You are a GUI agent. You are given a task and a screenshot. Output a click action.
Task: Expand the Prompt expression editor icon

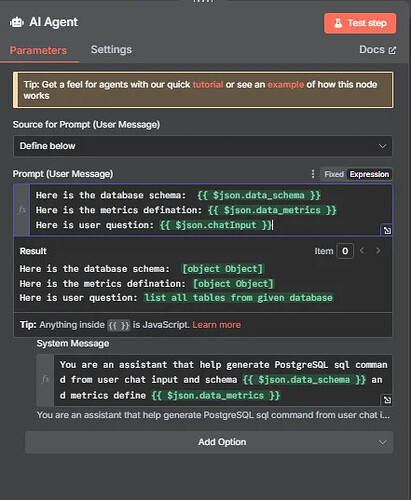(387, 230)
